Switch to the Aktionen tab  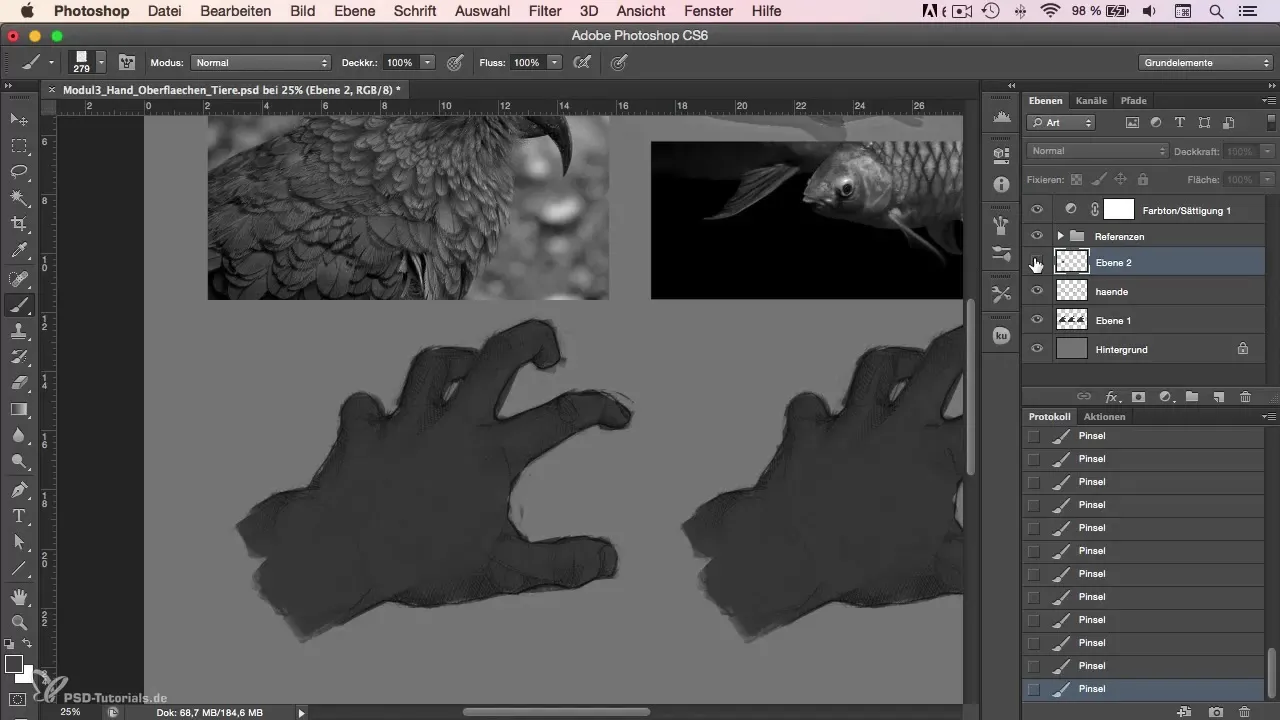pos(1105,417)
